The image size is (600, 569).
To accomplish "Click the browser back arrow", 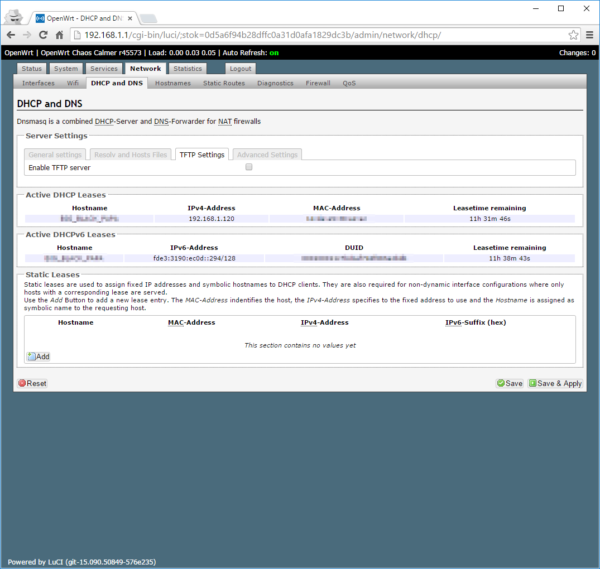I will pos(14,34).
